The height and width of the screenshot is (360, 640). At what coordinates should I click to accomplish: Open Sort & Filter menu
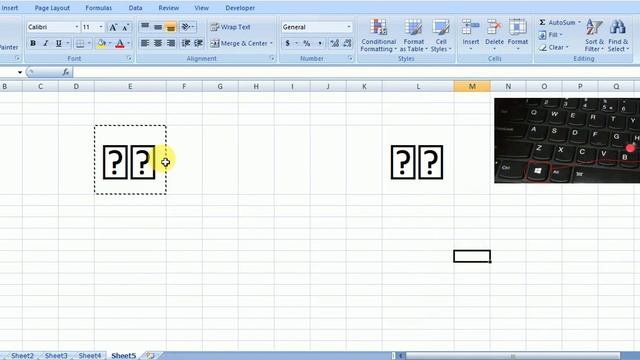594,36
